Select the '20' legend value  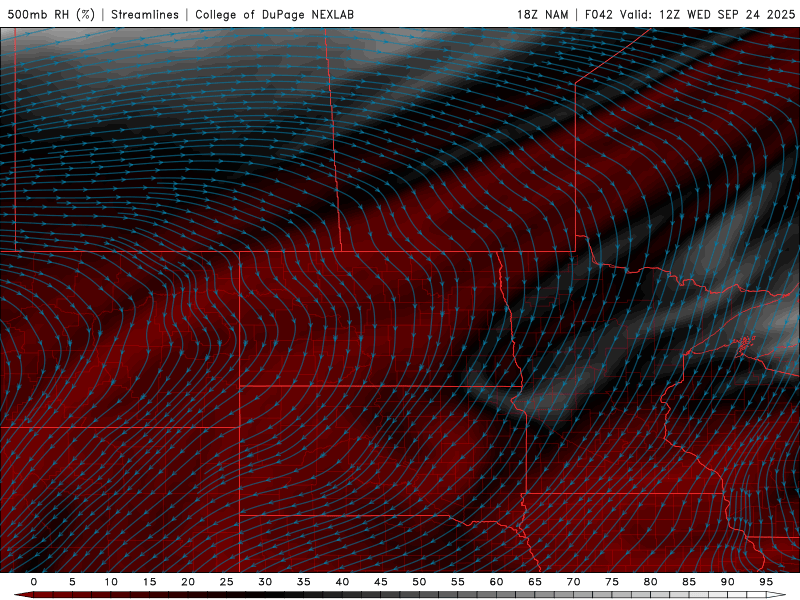click(x=188, y=582)
